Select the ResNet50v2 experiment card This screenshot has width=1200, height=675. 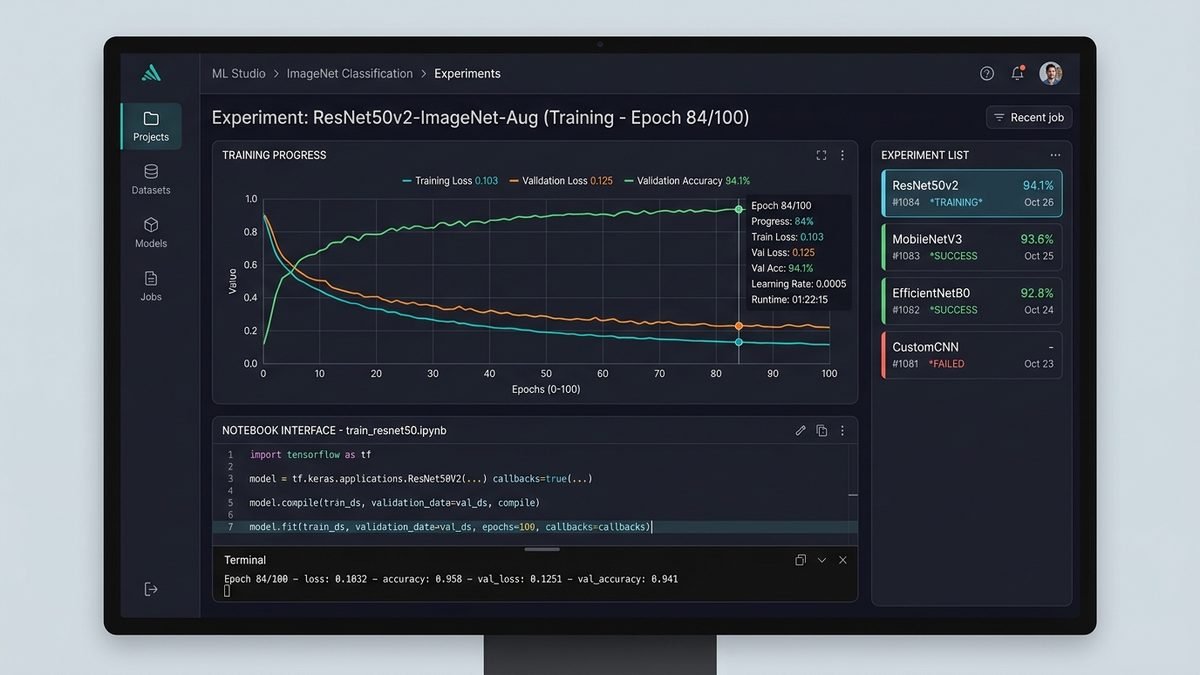972,193
